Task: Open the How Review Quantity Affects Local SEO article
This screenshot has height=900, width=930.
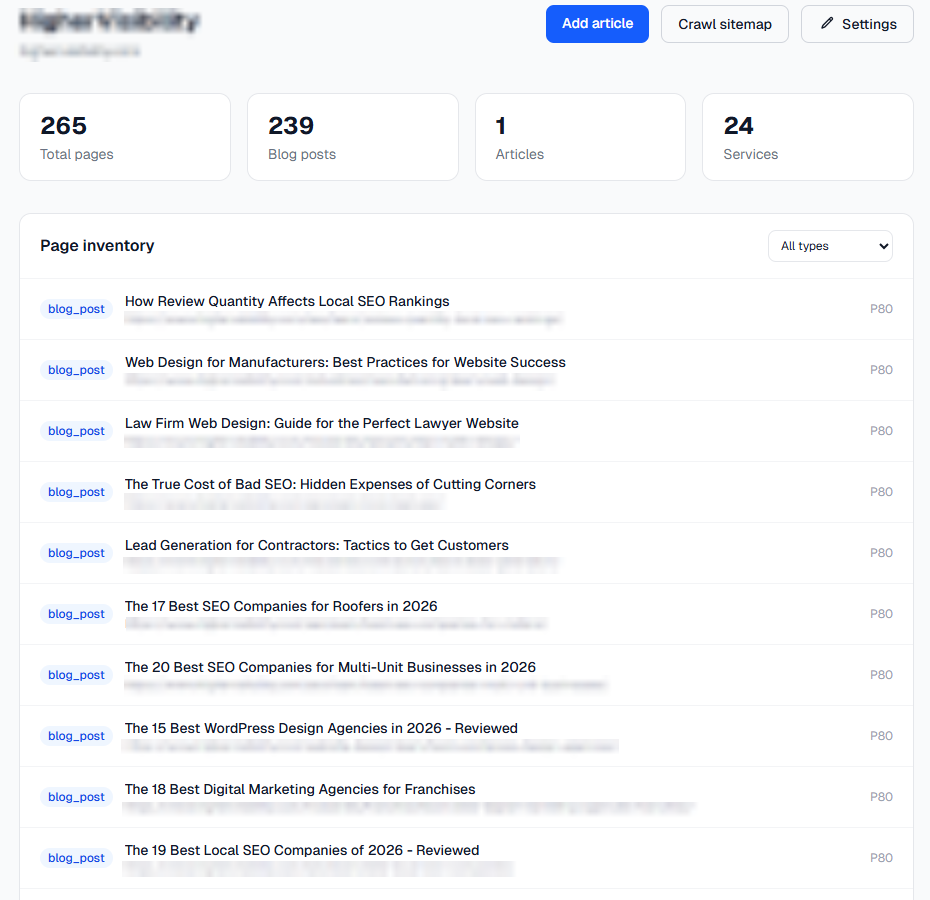Action: pos(286,301)
